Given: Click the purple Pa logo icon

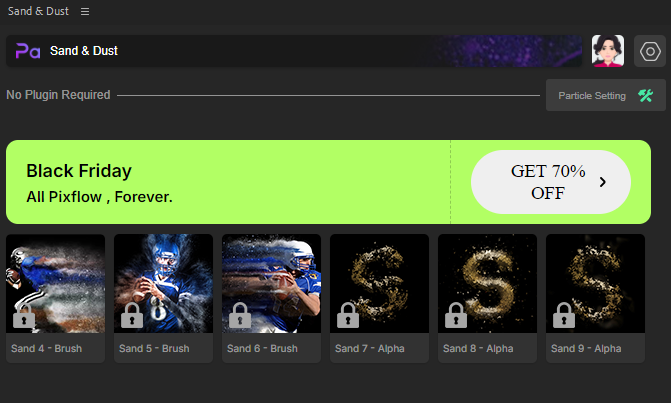Looking at the screenshot, I should (x=28, y=51).
